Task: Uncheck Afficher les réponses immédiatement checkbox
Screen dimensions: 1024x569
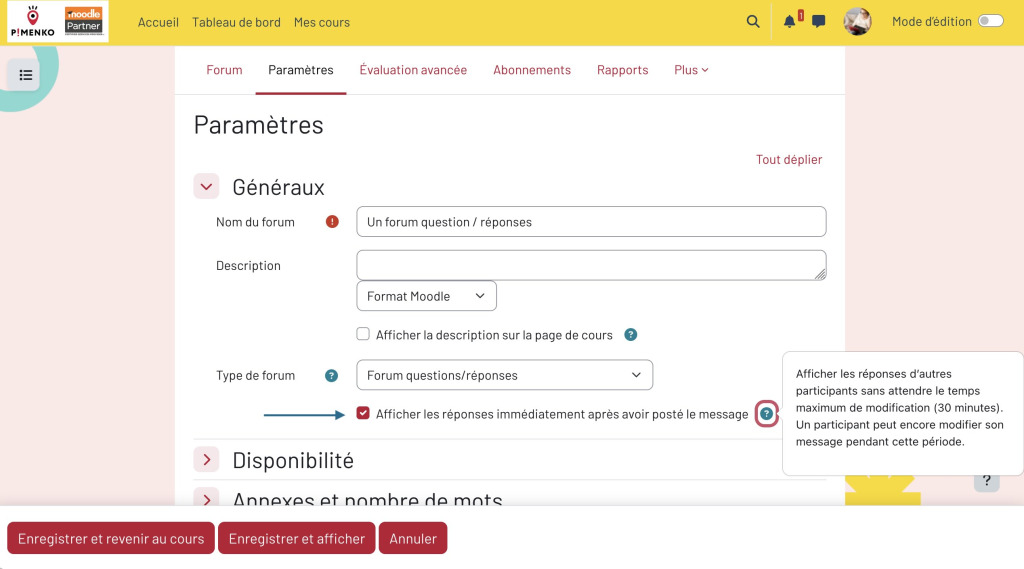Action: 363,413
